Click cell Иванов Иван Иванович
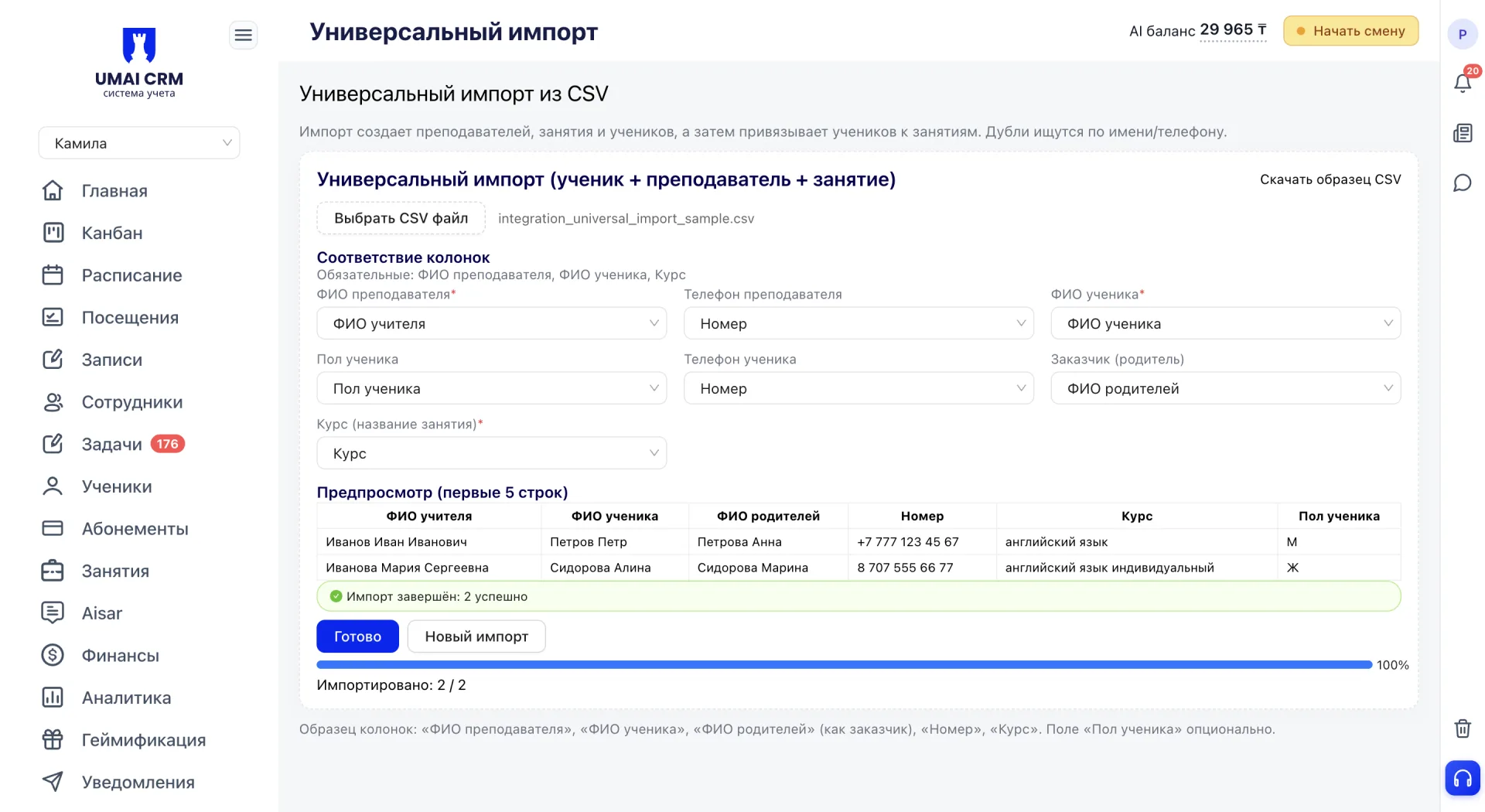Viewport: 1485px width, 812px height. pyautogui.click(x=429, y=542)
